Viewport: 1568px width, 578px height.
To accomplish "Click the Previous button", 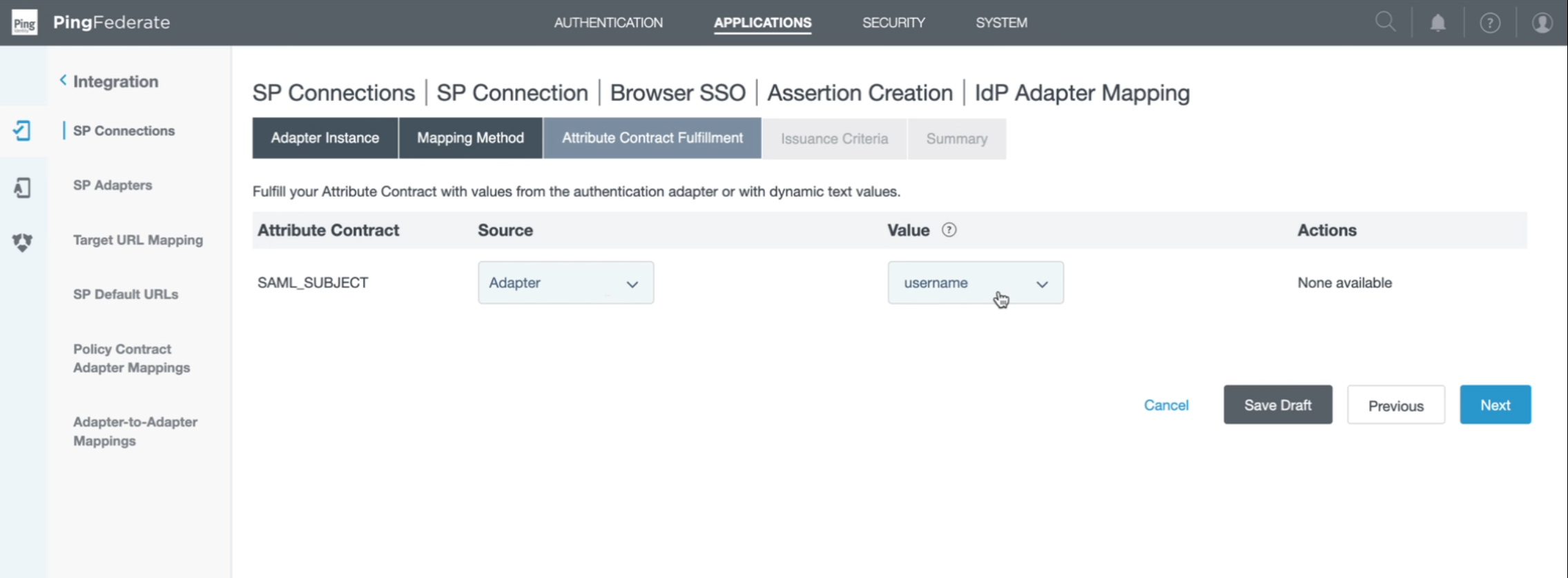I will [1395, 405].
